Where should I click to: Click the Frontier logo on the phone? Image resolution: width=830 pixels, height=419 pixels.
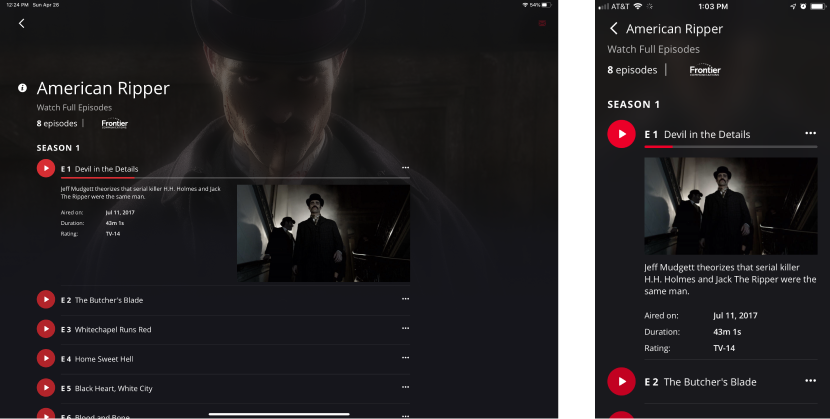[705, 70]
